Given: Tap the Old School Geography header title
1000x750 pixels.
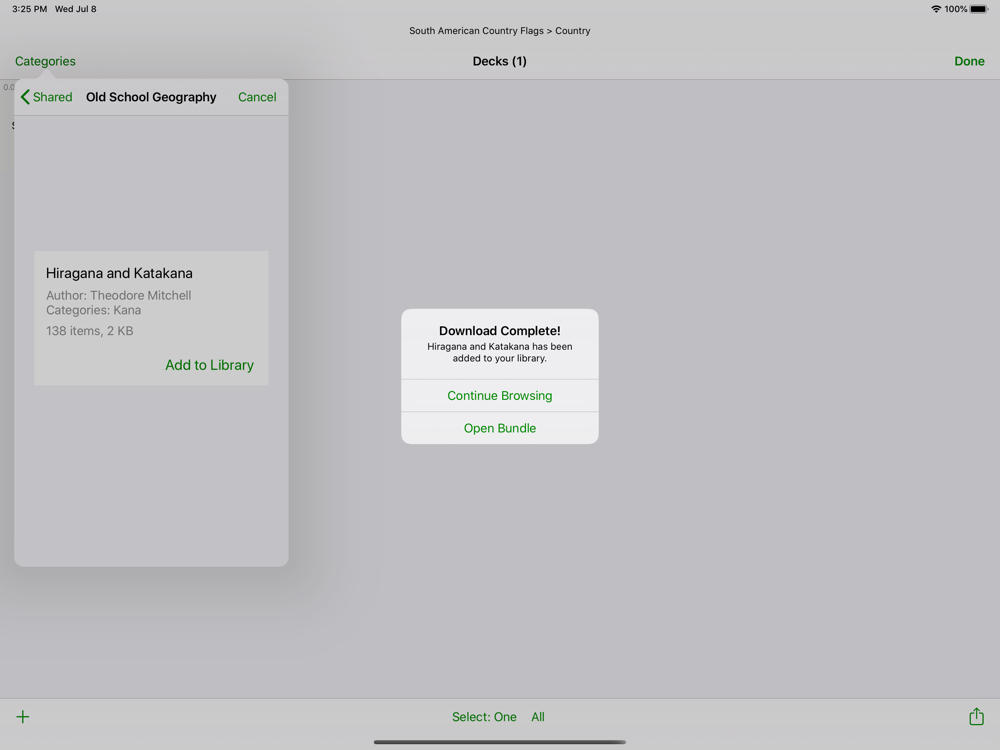Looking at the screenshot, I should [x=151, y=97].
